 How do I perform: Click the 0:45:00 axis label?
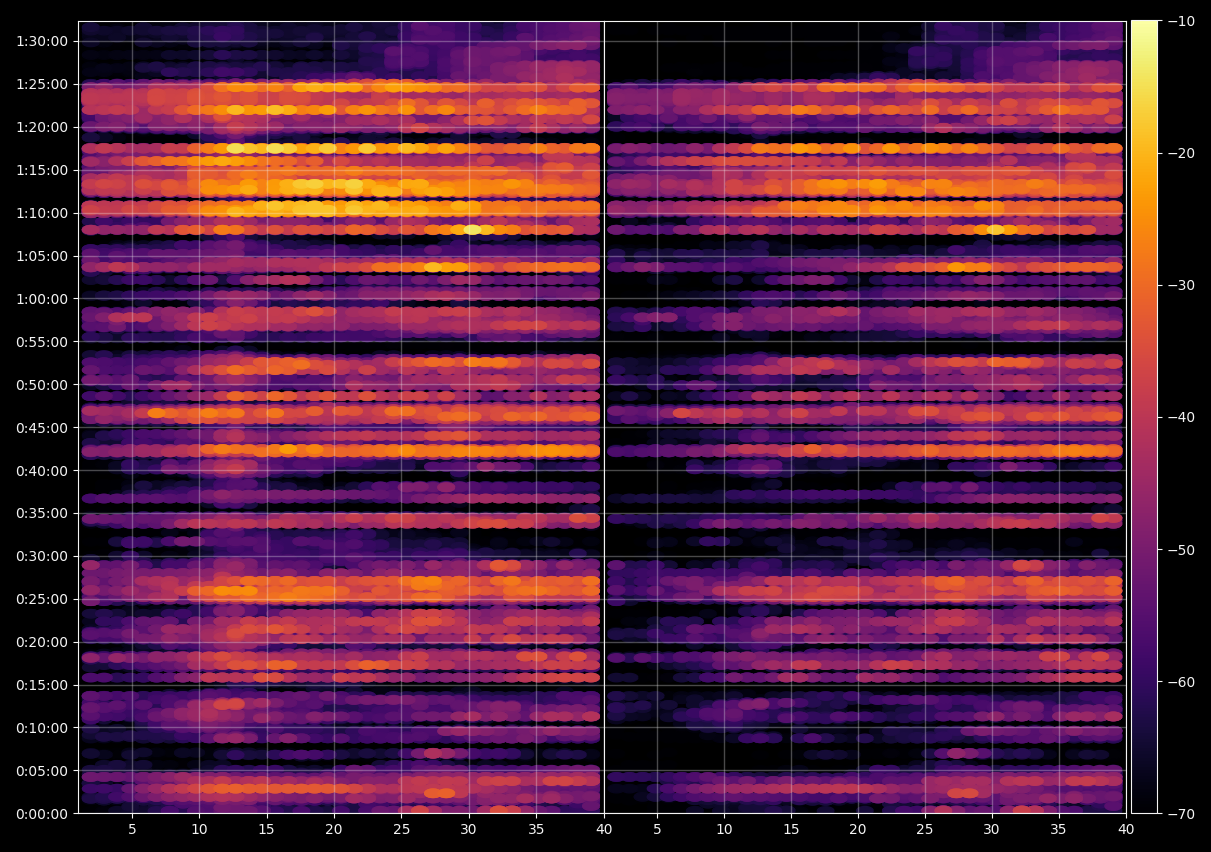pos(42,428)
